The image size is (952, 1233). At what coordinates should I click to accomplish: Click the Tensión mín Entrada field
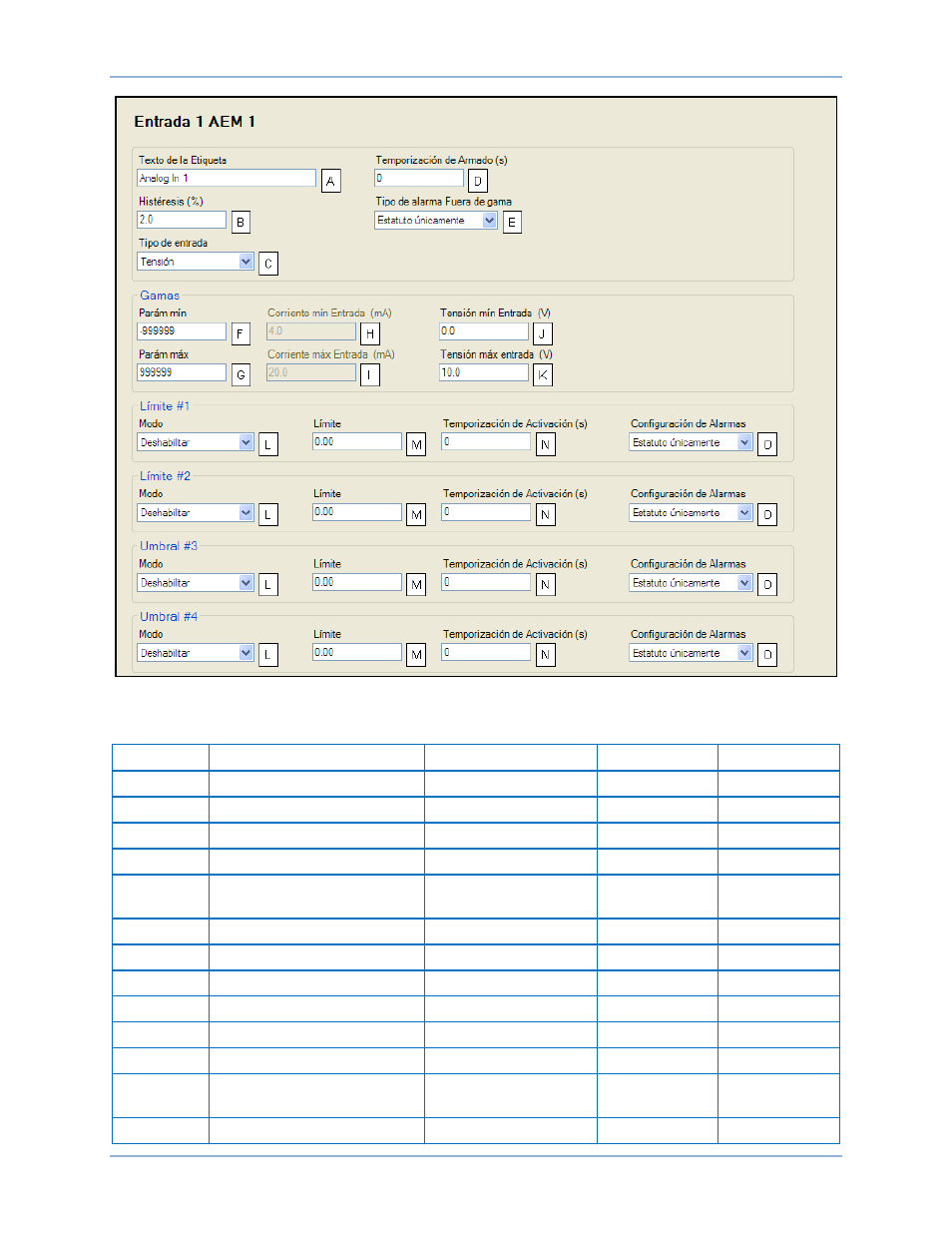[x=484, y=331]
